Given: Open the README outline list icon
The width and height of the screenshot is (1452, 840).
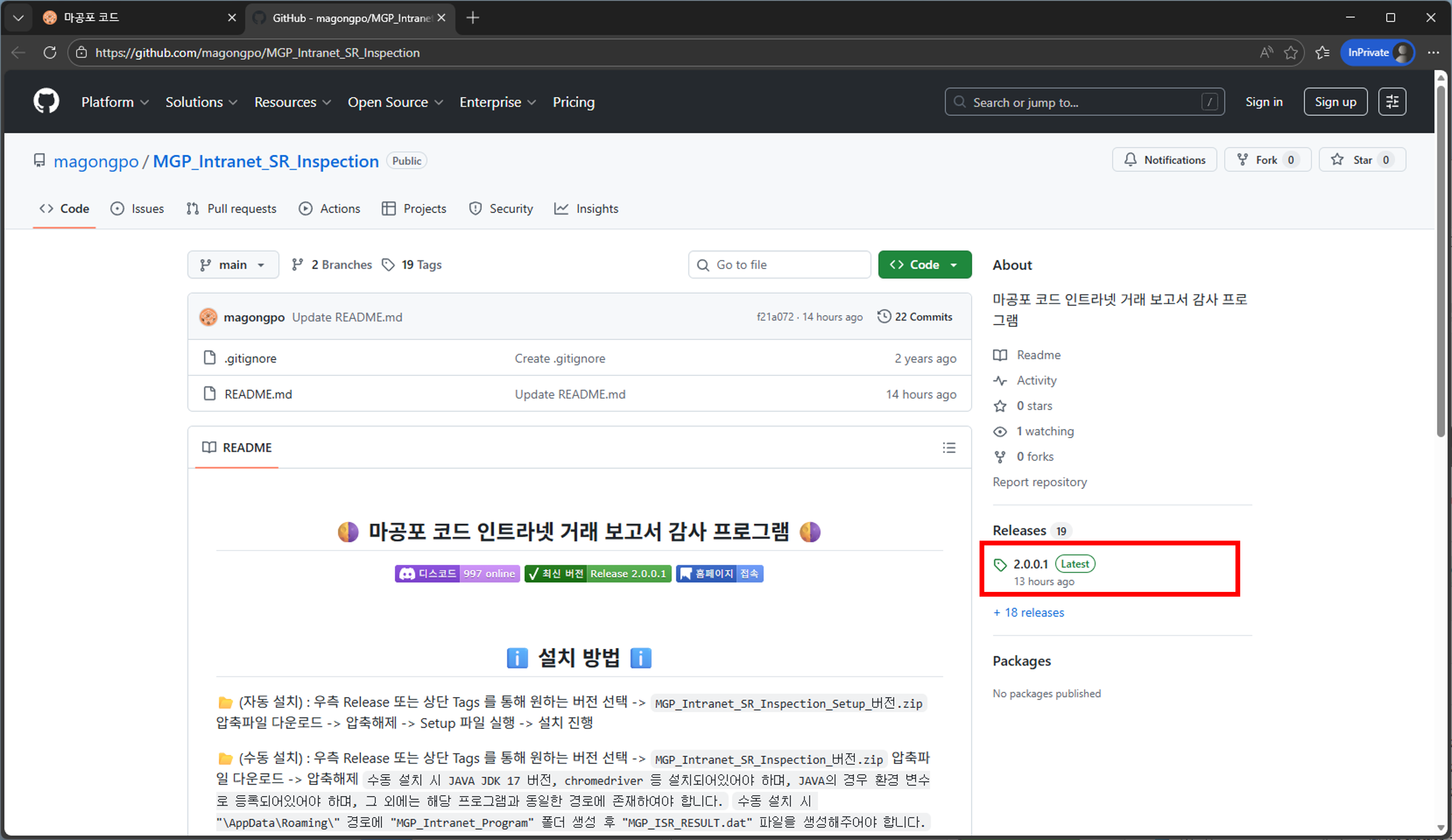Looking at the screenshot, I should point(949,448).
